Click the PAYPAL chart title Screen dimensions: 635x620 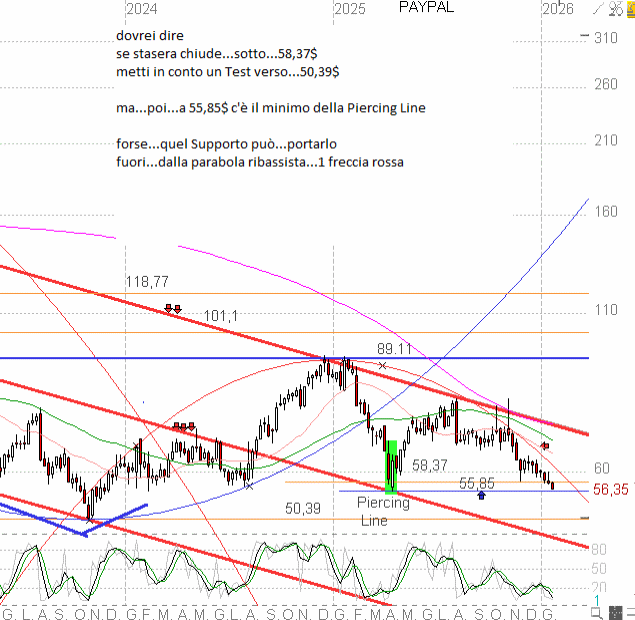[x=426, y=8]
